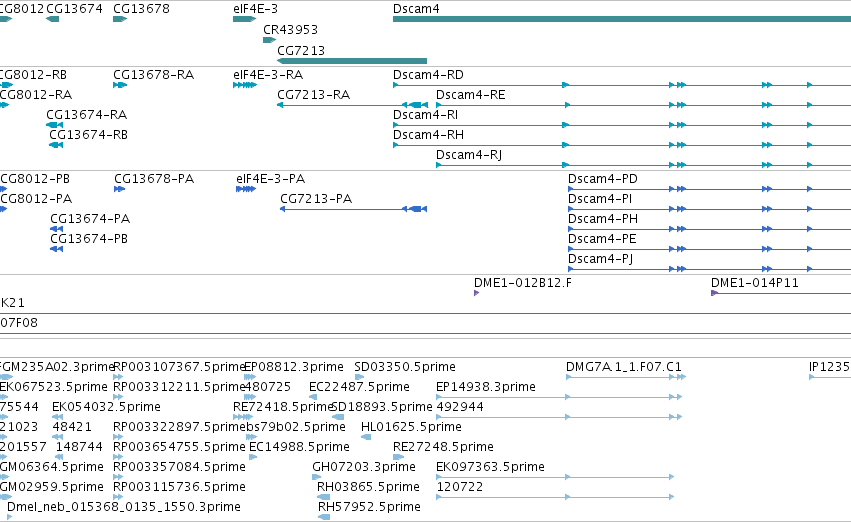Image resolution: width=851 pixels, height=522 pixels.
Task: Select the Dscam4-PJ protein label
Action: point(600,259)
